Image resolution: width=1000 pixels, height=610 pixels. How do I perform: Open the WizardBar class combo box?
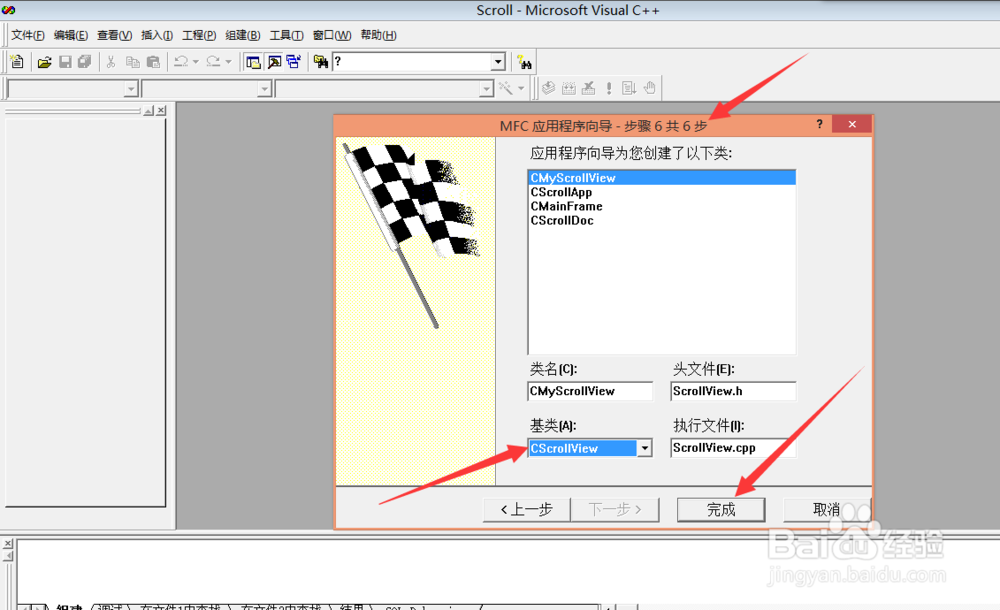[x=73, y=88]
